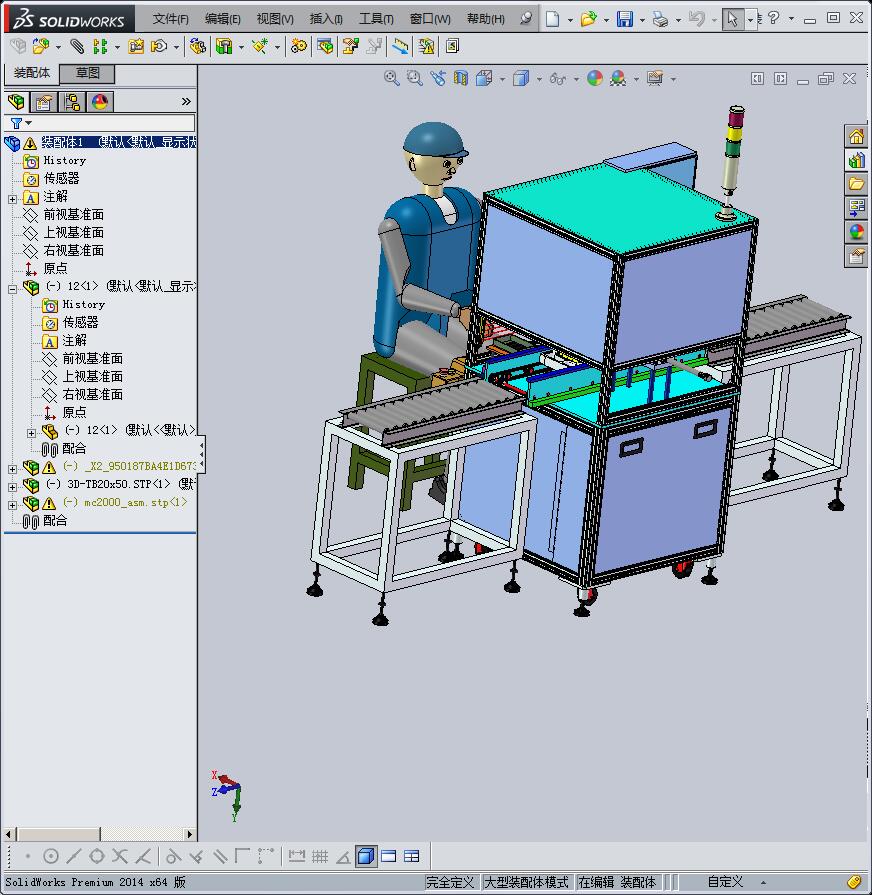
Task: Toggle the shaded 3D view button in bottom toolbar
Action: pos(366,856)
